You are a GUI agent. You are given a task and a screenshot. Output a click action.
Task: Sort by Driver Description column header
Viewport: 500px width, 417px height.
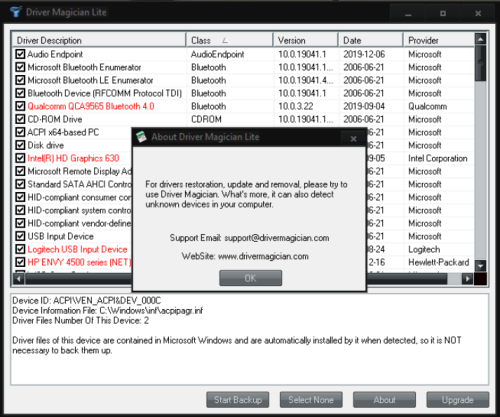pos(99,40)
